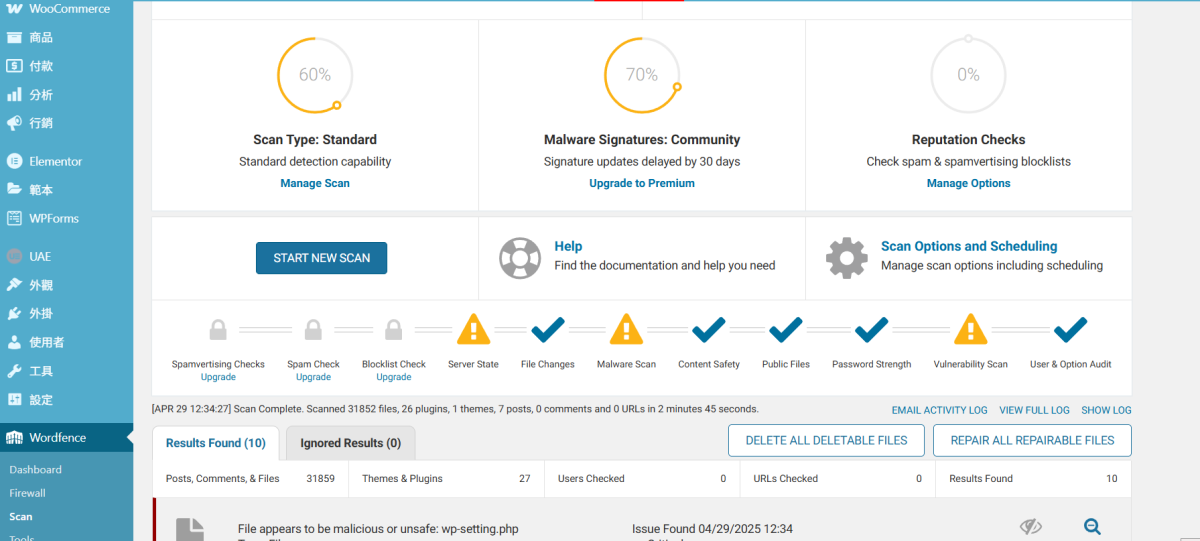Click the Content Safety checkmark icon

[x=709, y=329]
